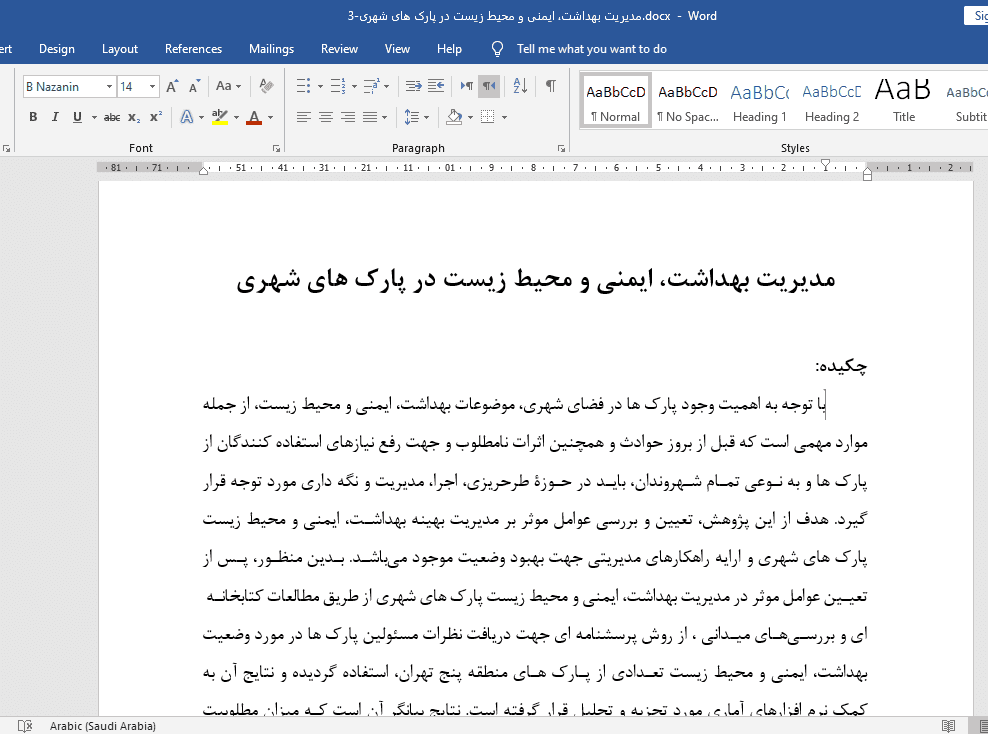
Task: Clear all formatting with the eraser icon
Action: coord(267,86)
